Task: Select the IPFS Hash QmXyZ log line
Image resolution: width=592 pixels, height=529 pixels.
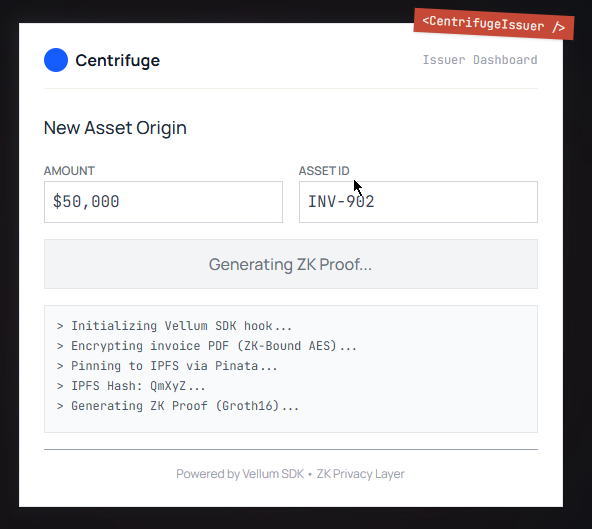Action: tap(131, 386)
